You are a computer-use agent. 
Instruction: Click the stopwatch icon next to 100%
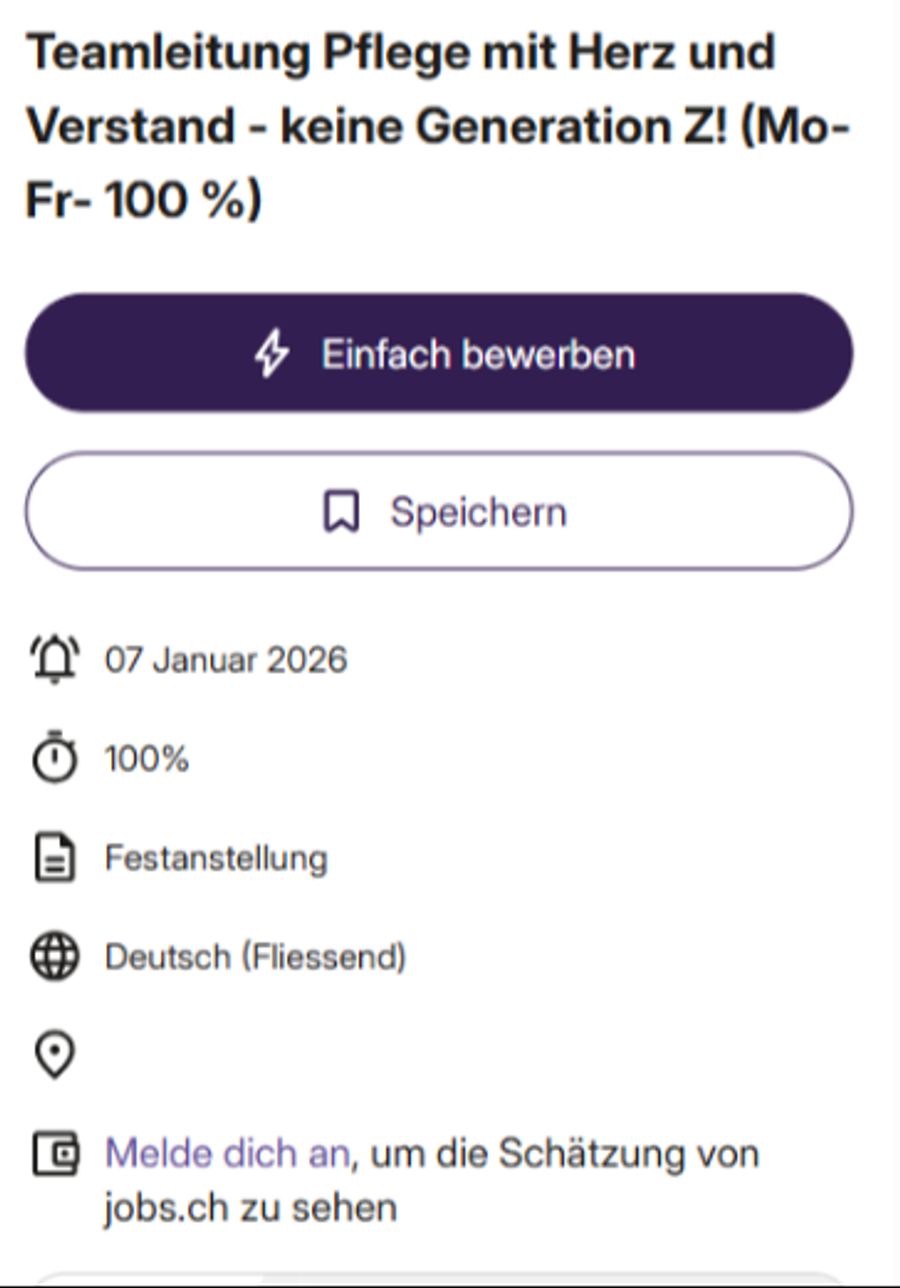54,758
